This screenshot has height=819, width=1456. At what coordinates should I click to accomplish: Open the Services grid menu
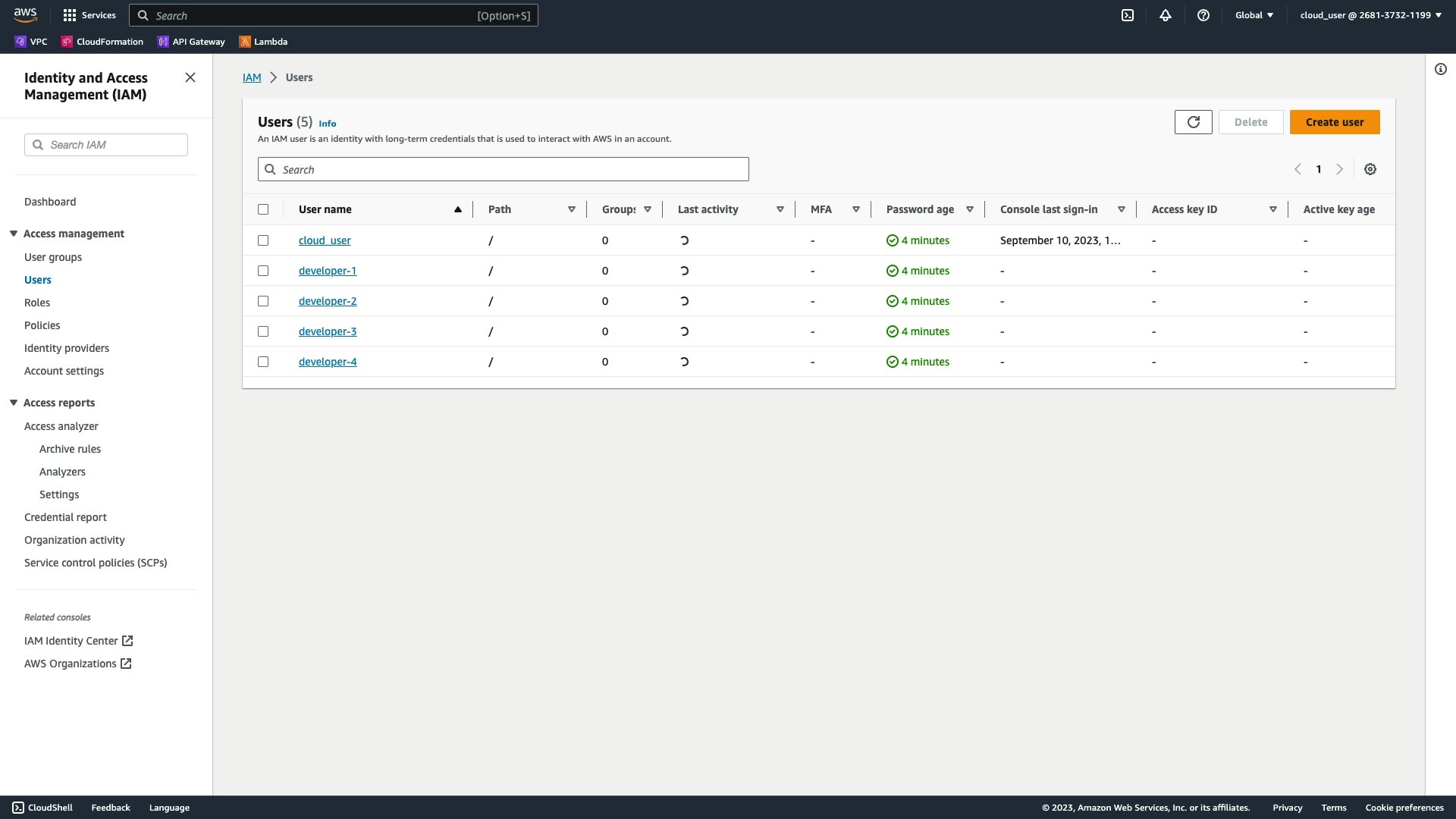tap(89, 15)
